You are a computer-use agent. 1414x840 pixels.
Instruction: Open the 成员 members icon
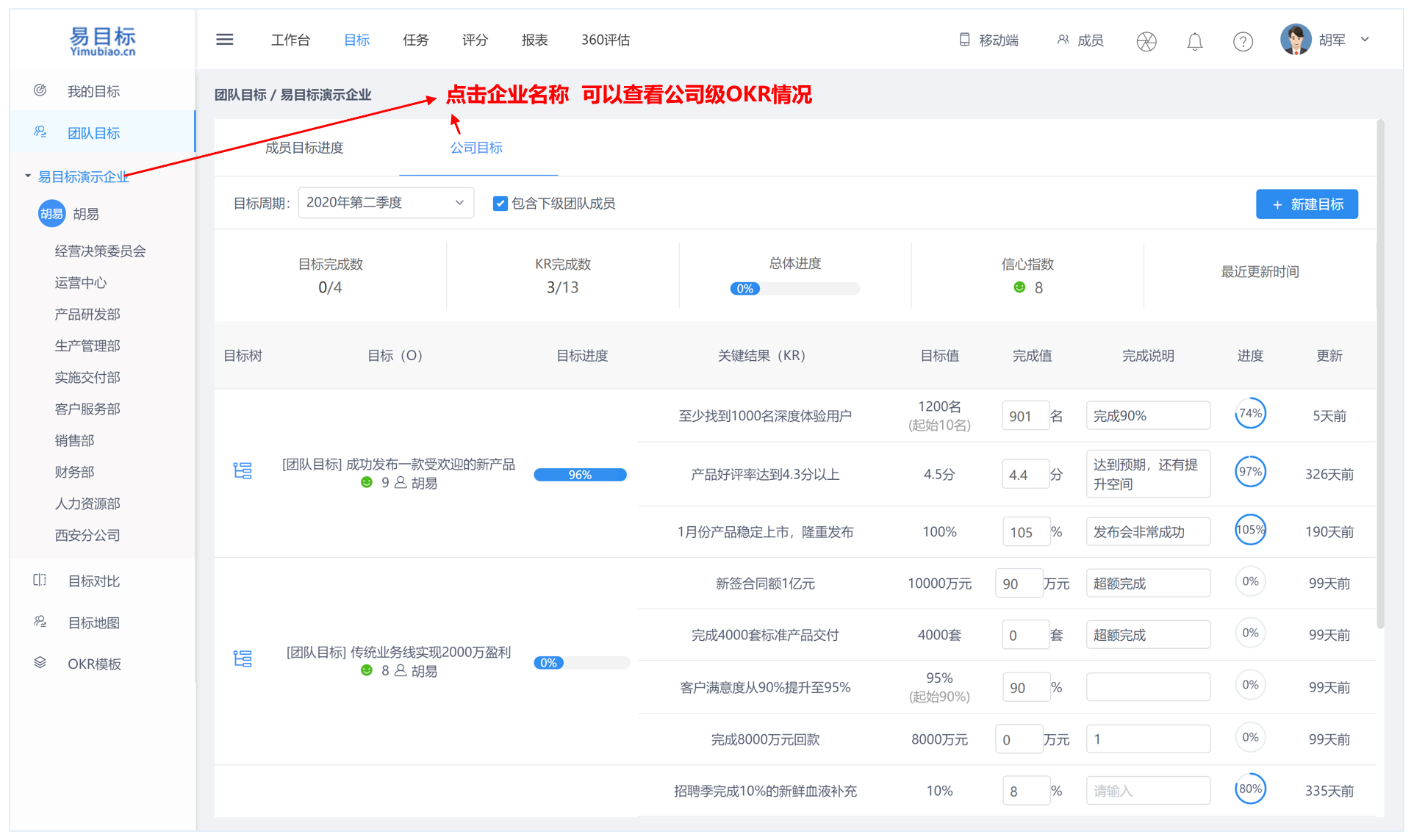point(1063,40)
